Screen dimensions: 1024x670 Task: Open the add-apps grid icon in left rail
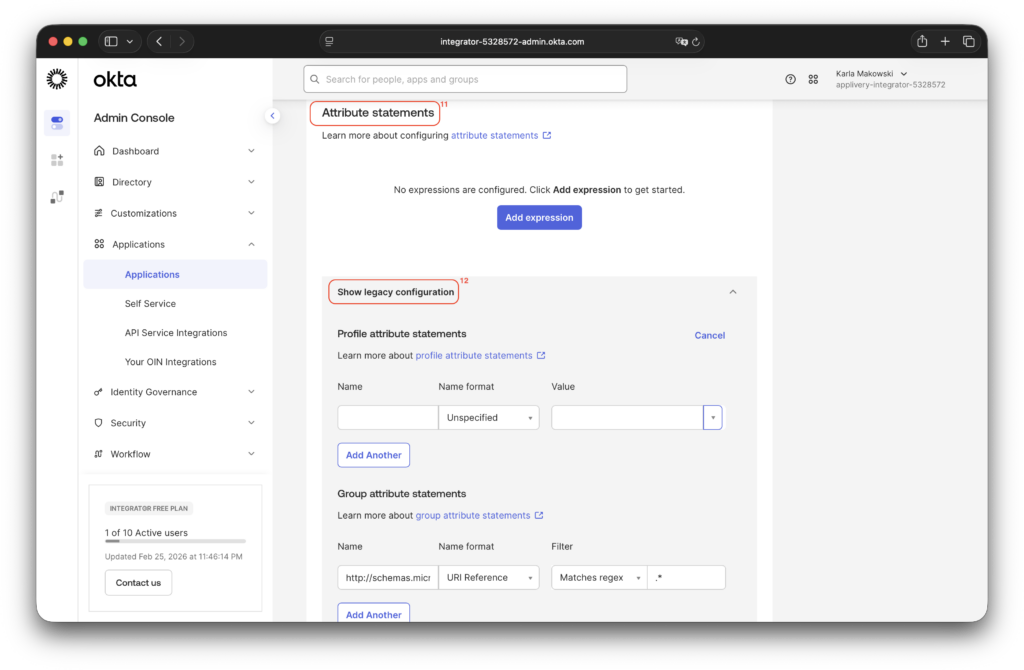[57, 160]
